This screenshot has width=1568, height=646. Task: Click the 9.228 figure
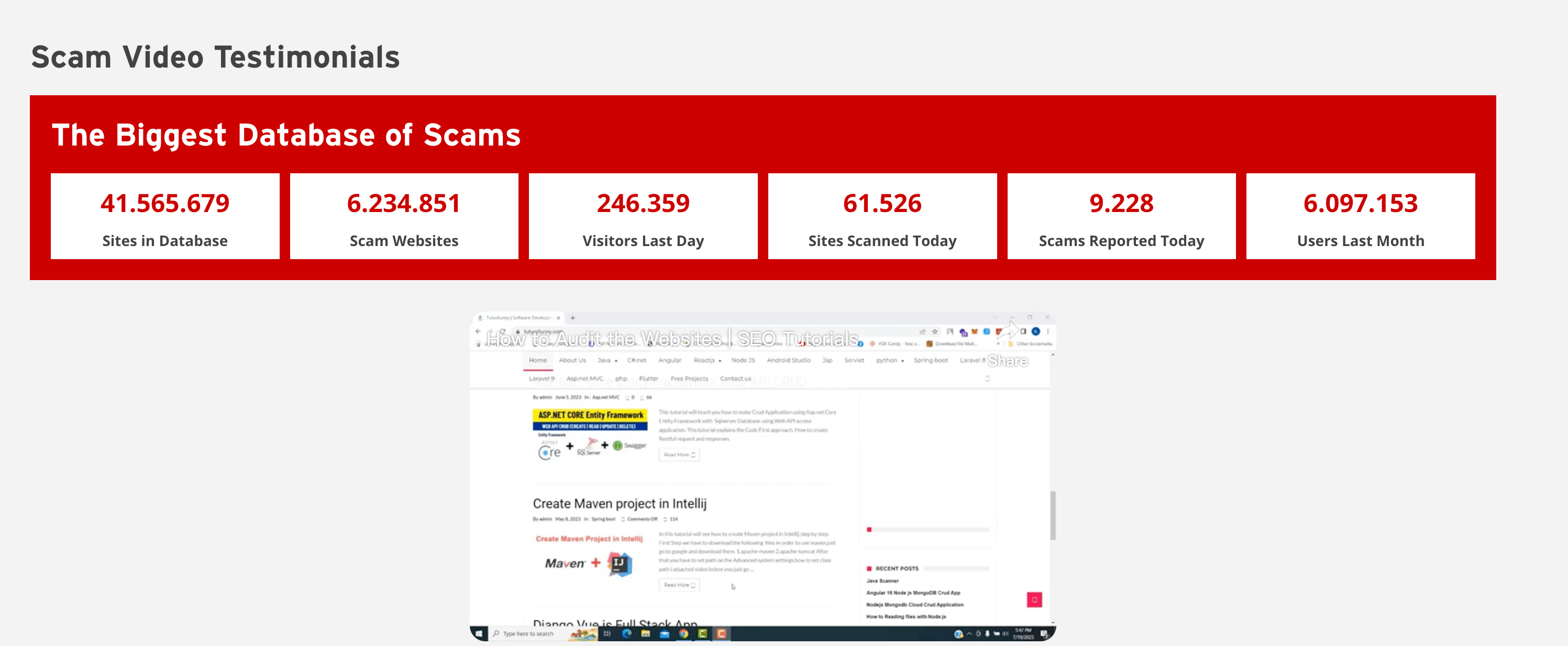(1122, 203)
